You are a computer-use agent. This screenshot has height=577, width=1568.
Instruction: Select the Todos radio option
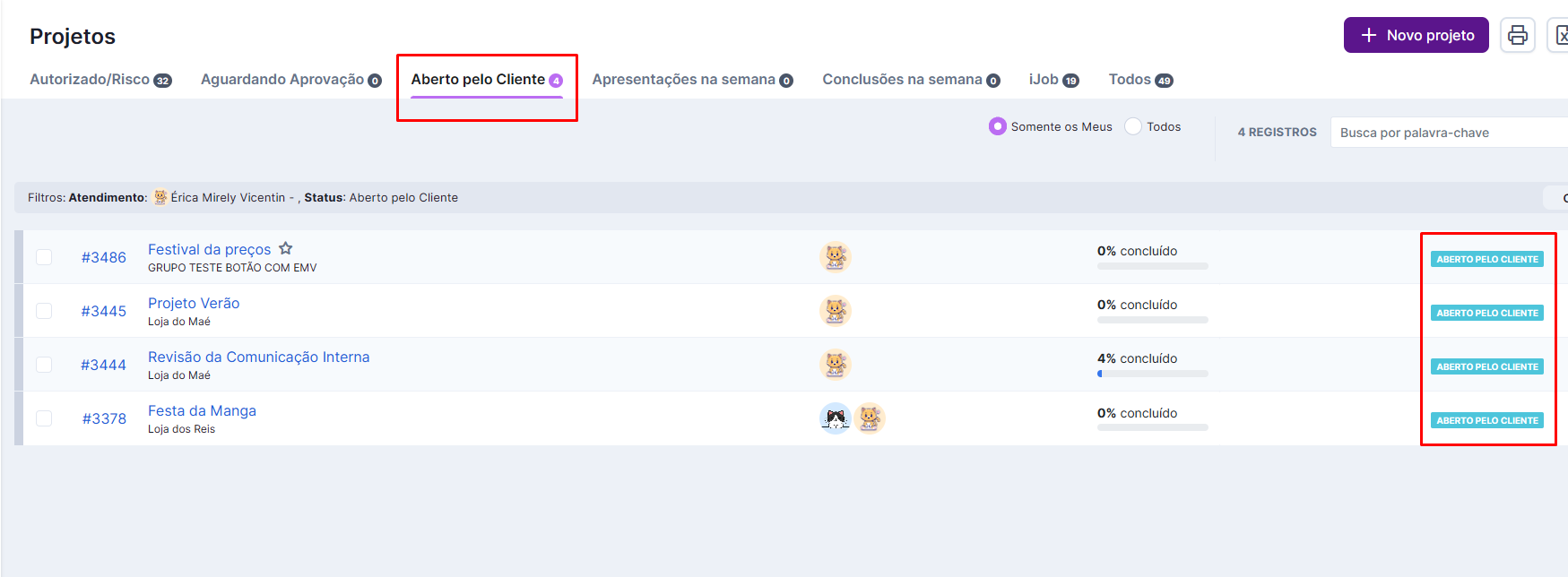[x=1133, y=126]
